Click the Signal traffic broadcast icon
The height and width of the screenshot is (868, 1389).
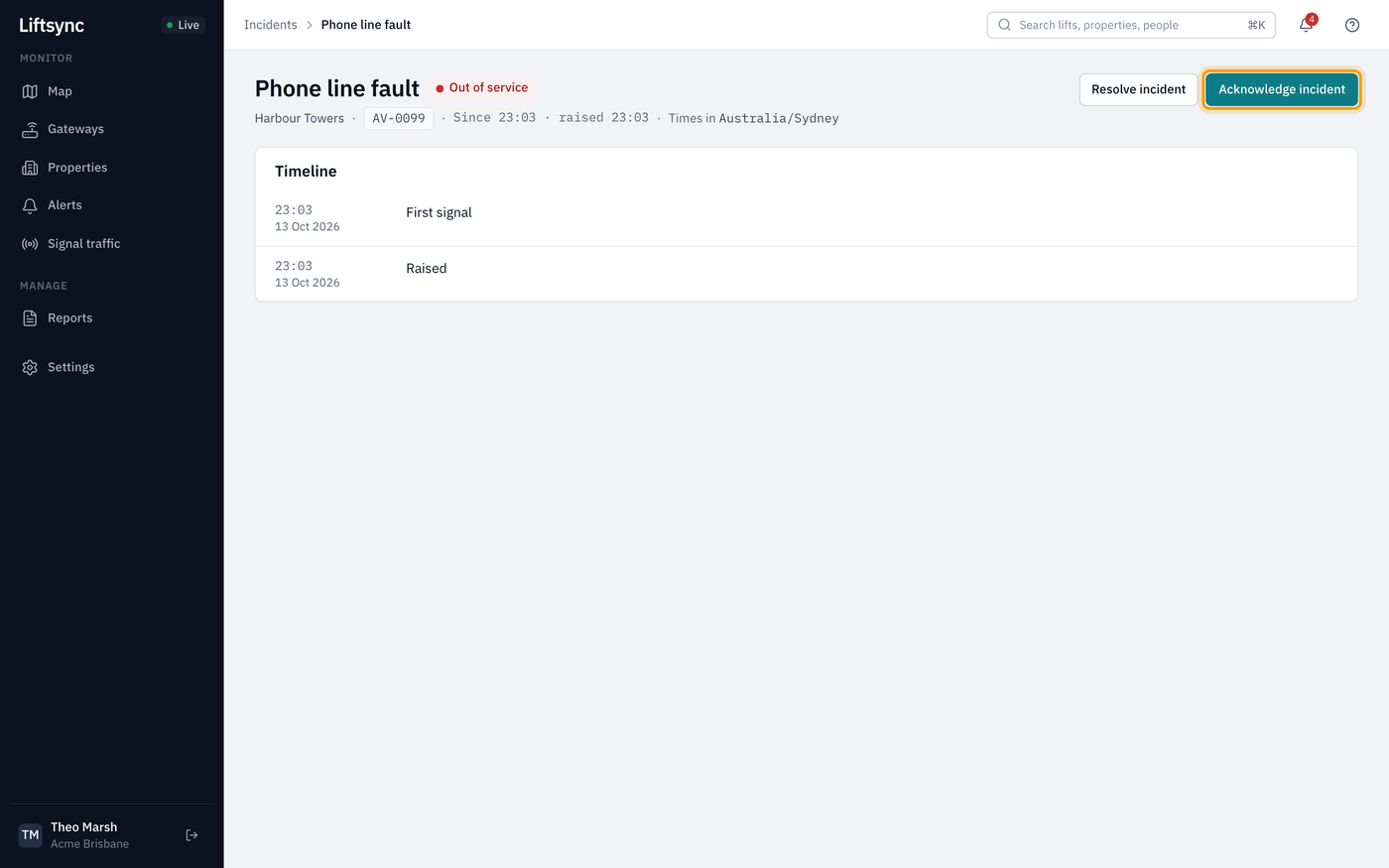[30, 244]
